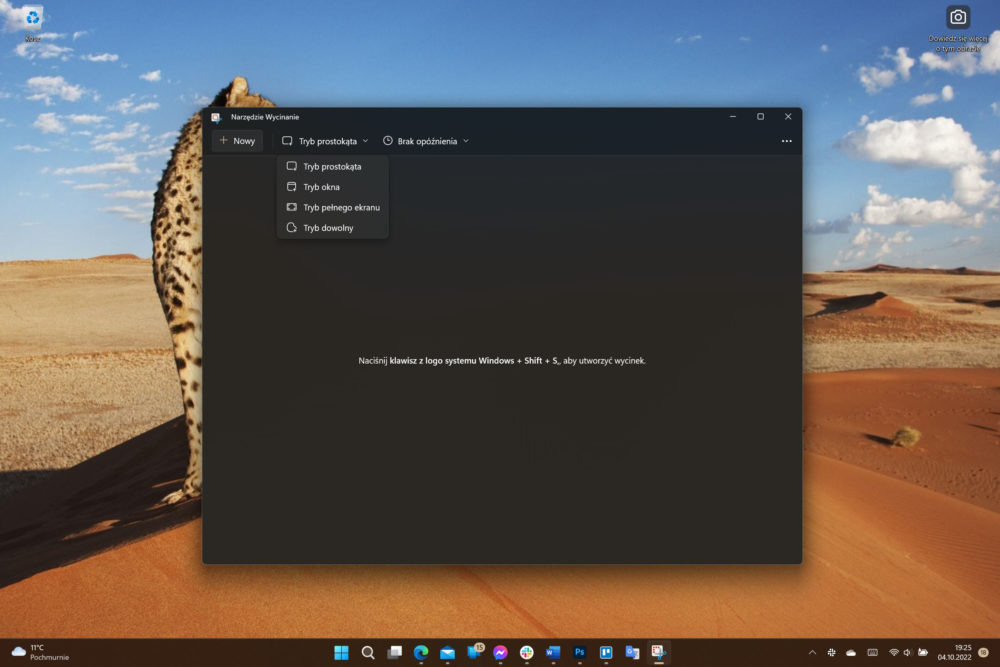Open the weather widget showing 11°C
Image resolution: width=1000 pixels, height=667 pixels.
[x=40, y=652]
